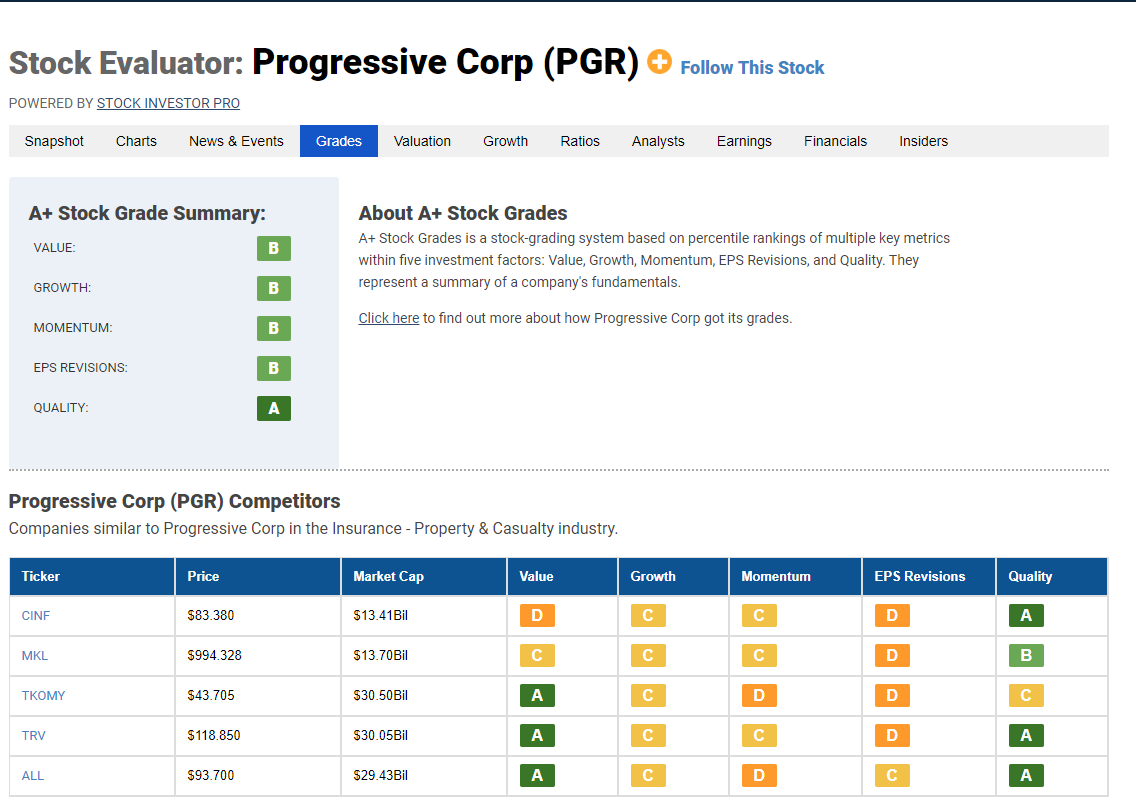
Task: Switch to the Valuation tab
Action: 422,141
